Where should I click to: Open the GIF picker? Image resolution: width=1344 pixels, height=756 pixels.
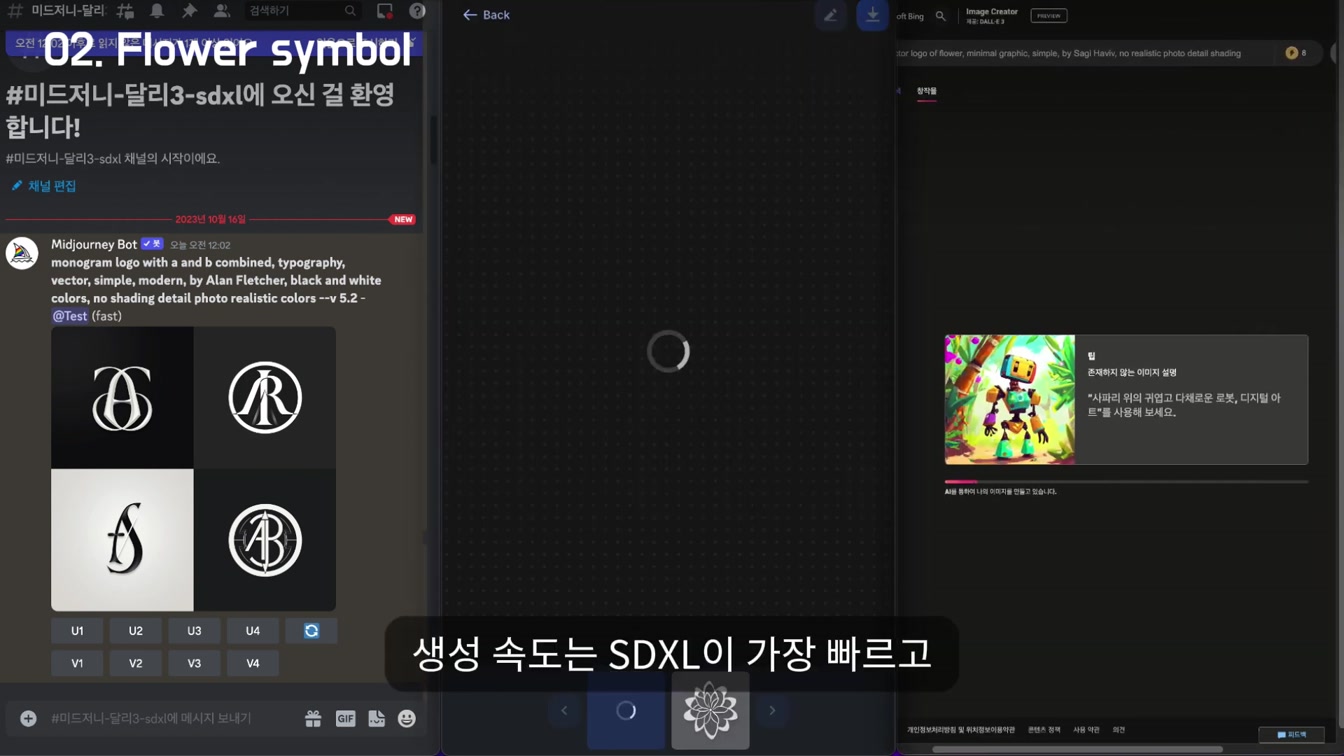(345, 719)
